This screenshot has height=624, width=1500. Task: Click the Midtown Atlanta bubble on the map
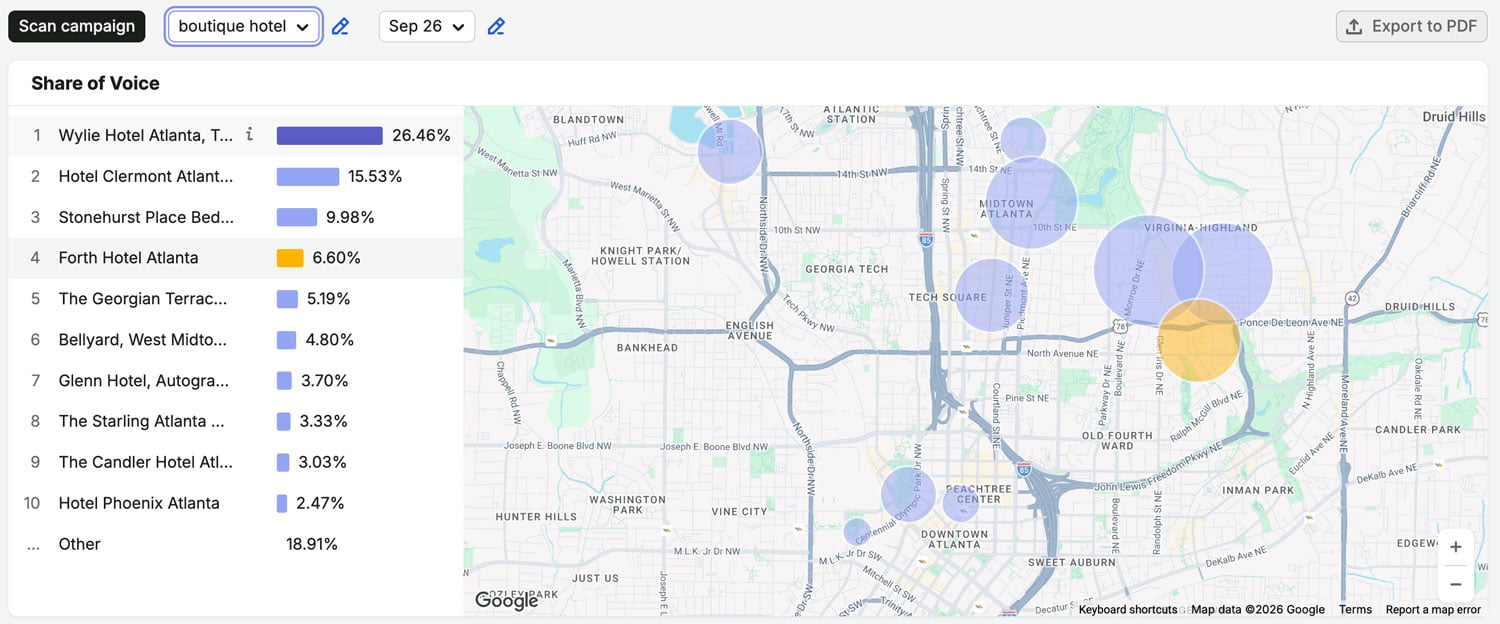point(1031,203)
